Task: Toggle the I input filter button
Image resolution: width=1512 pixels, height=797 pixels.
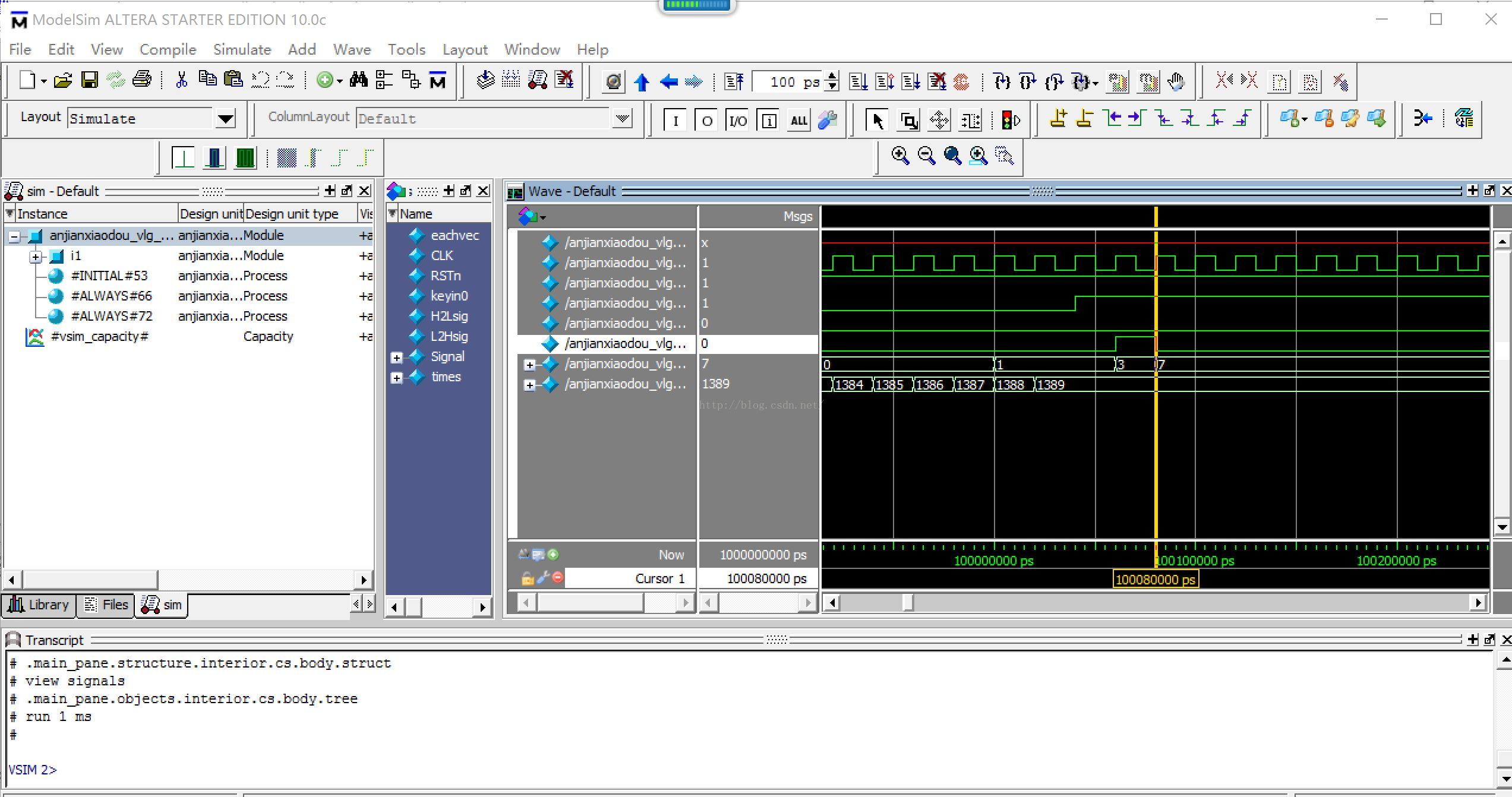Action: coord(675,121)
